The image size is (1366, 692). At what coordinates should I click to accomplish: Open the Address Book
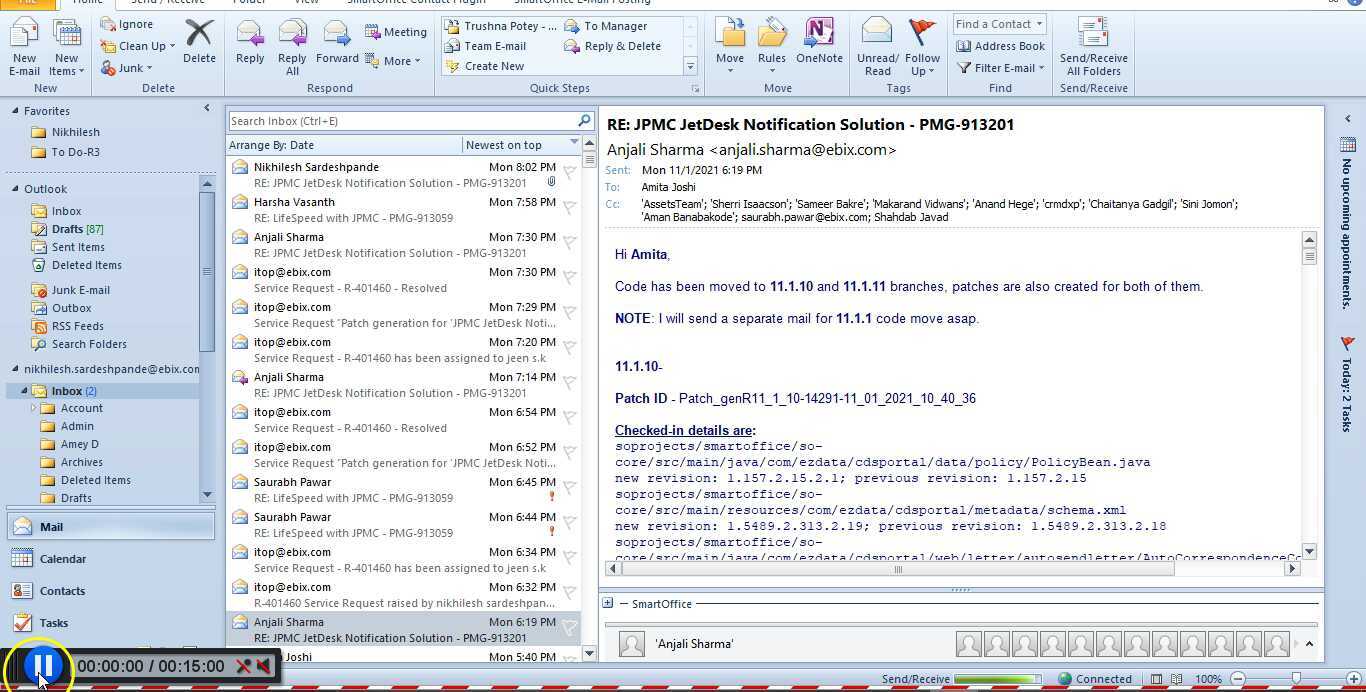coord(1001,45)
